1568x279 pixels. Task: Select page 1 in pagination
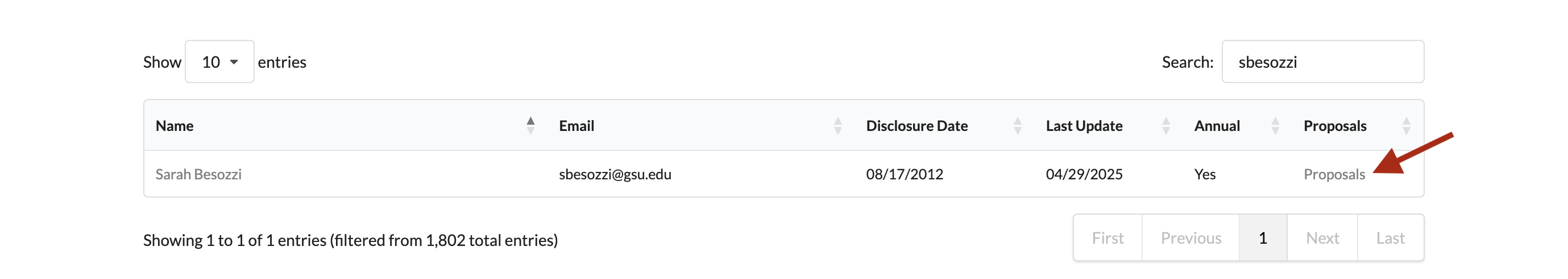(x=1263, y=237)
